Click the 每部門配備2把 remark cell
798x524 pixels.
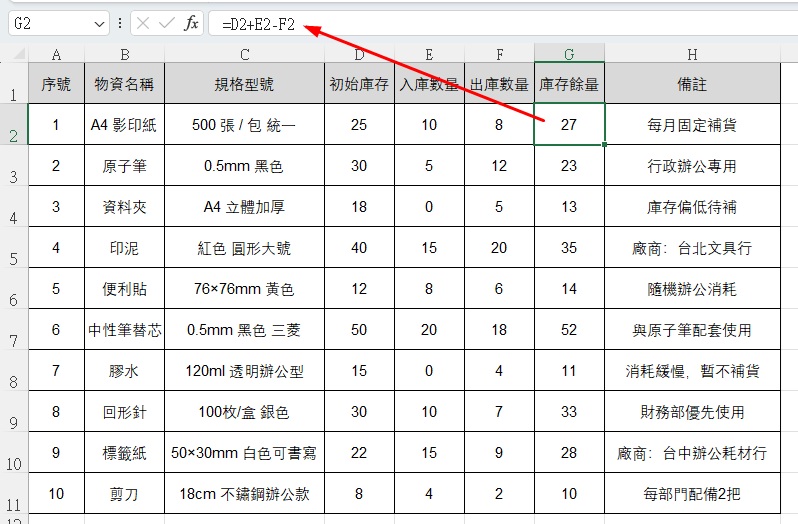[692, 493]
